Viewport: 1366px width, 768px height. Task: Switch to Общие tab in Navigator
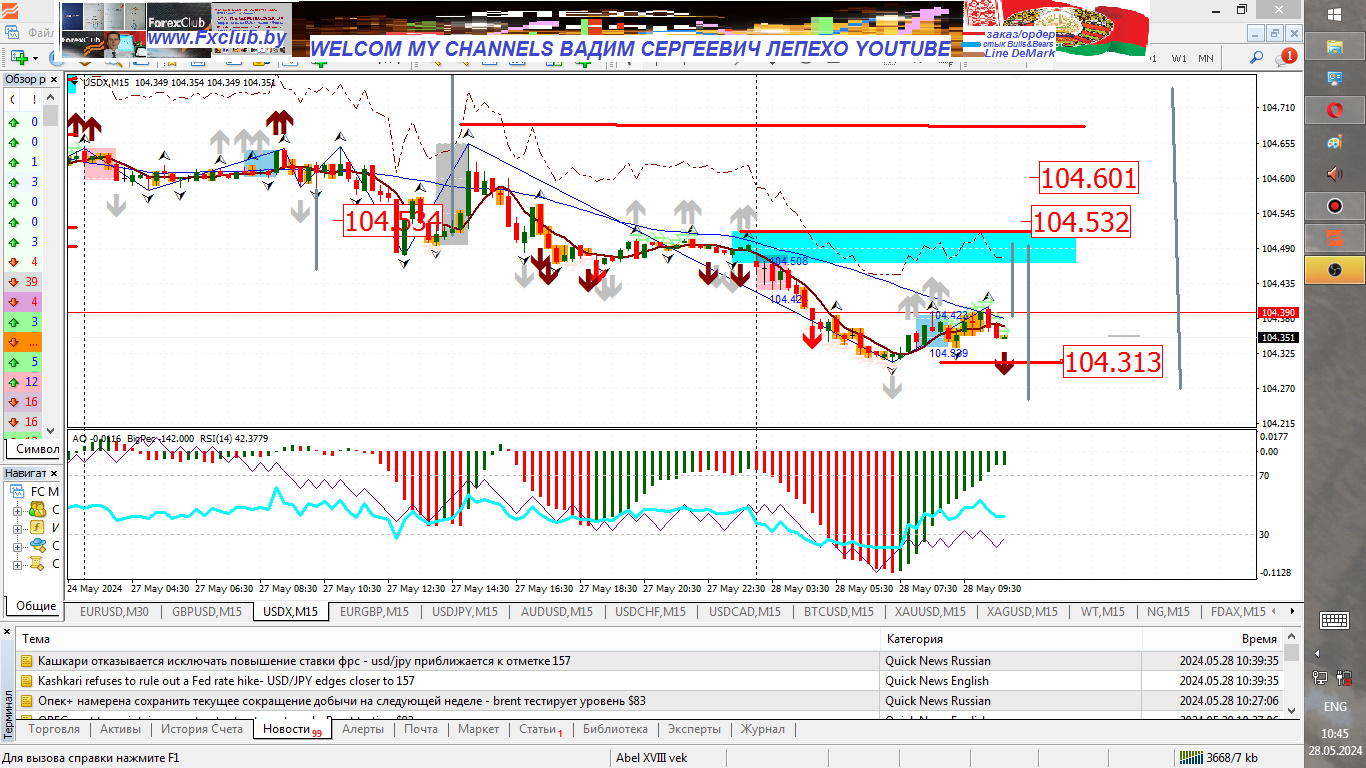tap(36, 606)
